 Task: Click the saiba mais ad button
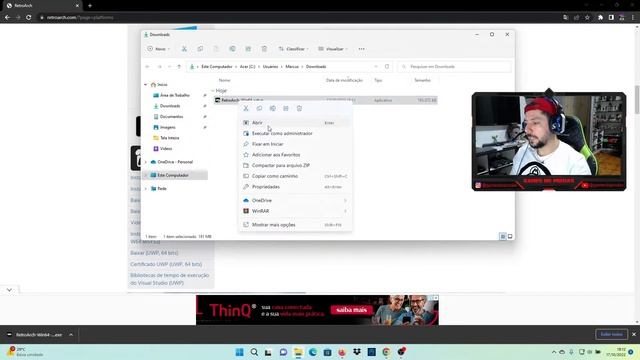351,310
